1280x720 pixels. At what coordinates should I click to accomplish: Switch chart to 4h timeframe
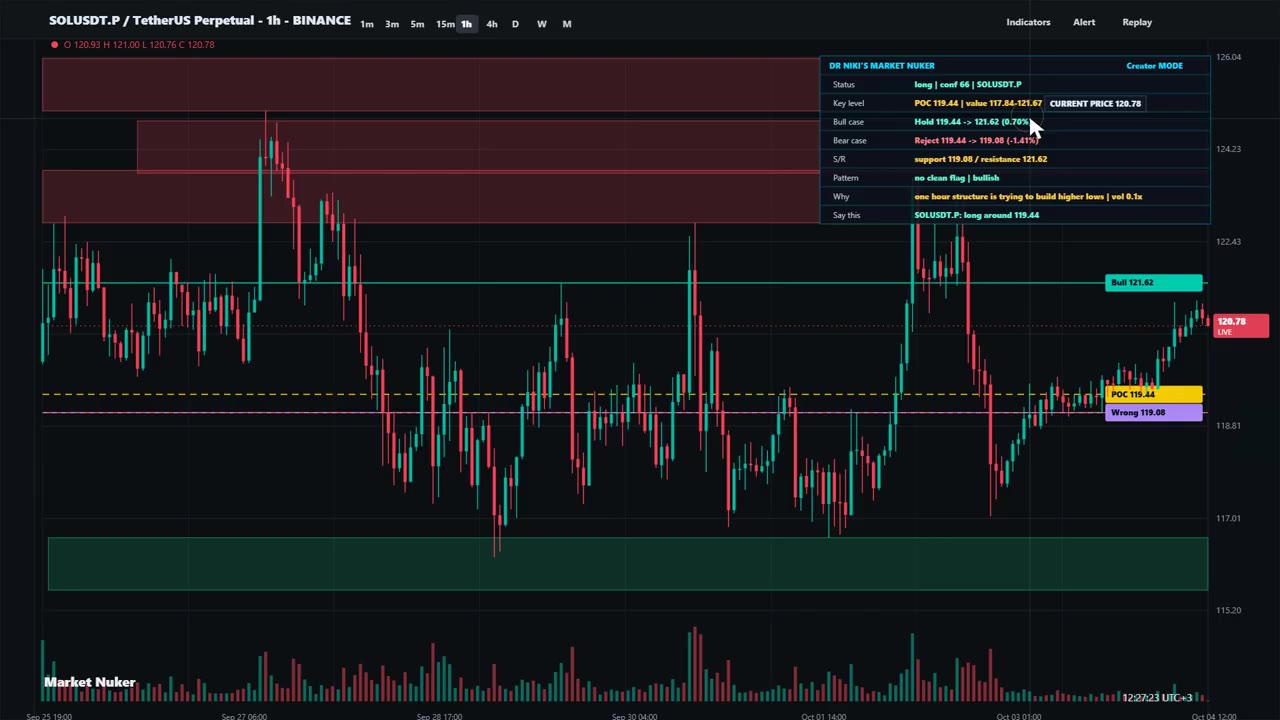tap(491, 24)
